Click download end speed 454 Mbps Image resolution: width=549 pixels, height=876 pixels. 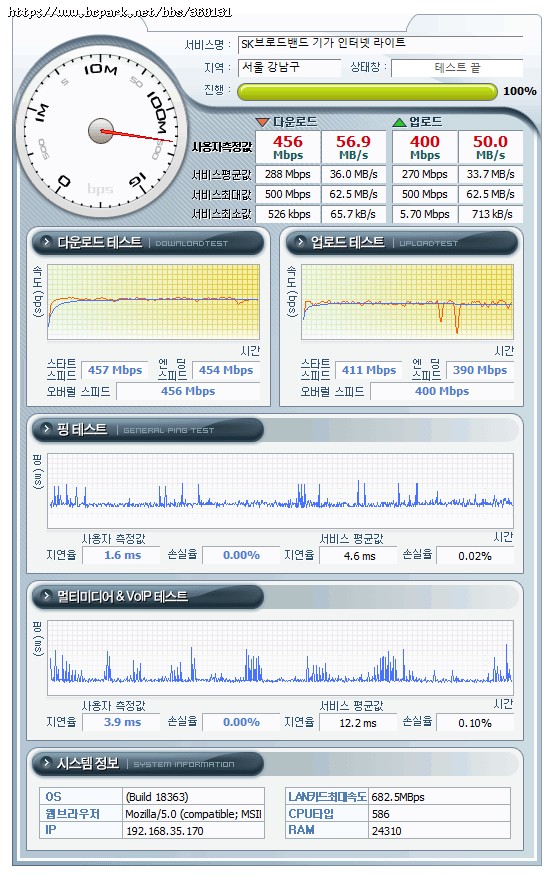tap(226, 370)
